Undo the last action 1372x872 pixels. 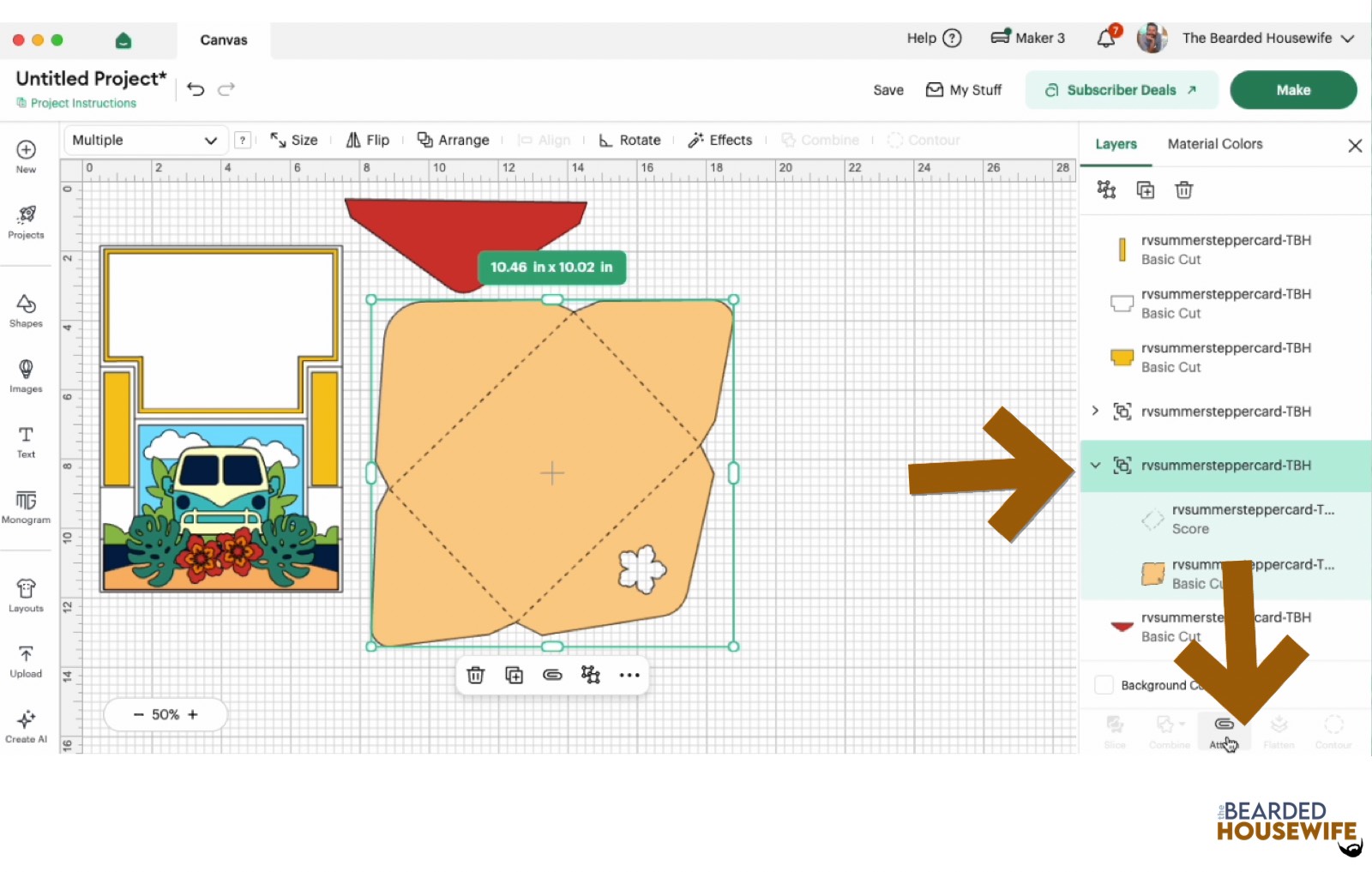pyautogui.click(x=196, y=89)
